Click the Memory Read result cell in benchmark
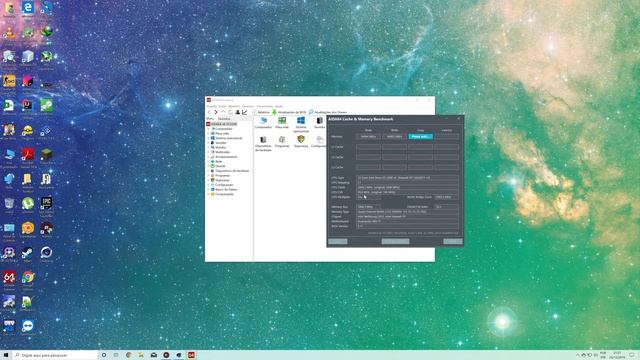640x360 pixels. (368, 136)
